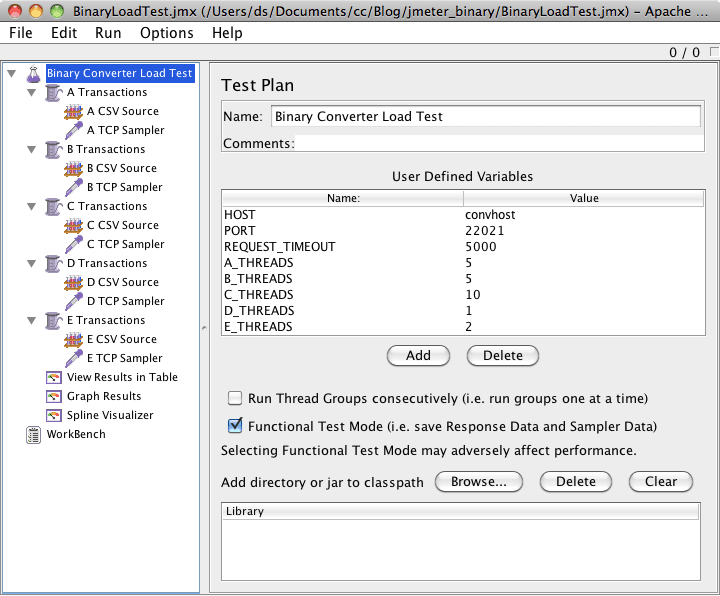
Task: Click the Test Plan flask icon
Action: click(33, 73)
